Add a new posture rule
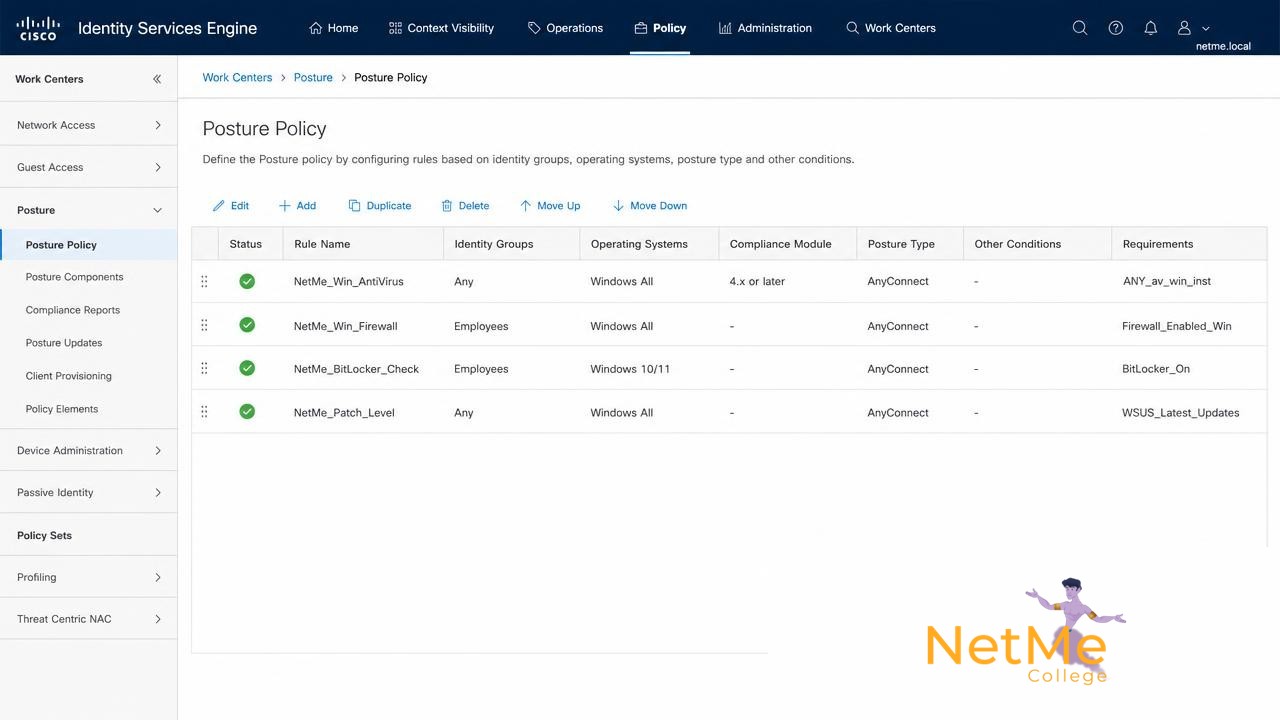The image size is (1280, 720). (x=297, y=206)
